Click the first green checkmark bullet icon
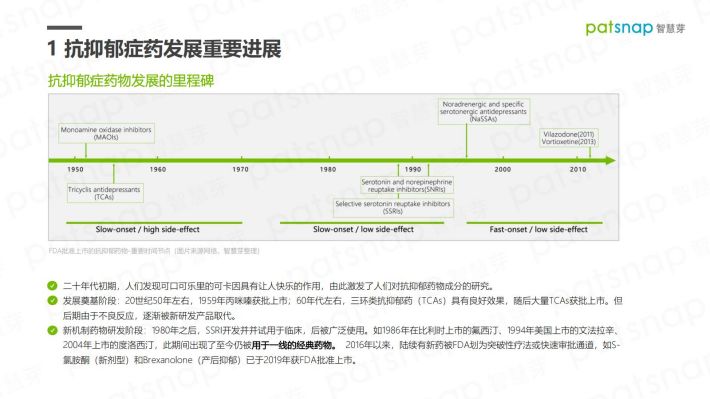Image resolution: width=710 pixels, height=399 pixels. tap(52, 286)
